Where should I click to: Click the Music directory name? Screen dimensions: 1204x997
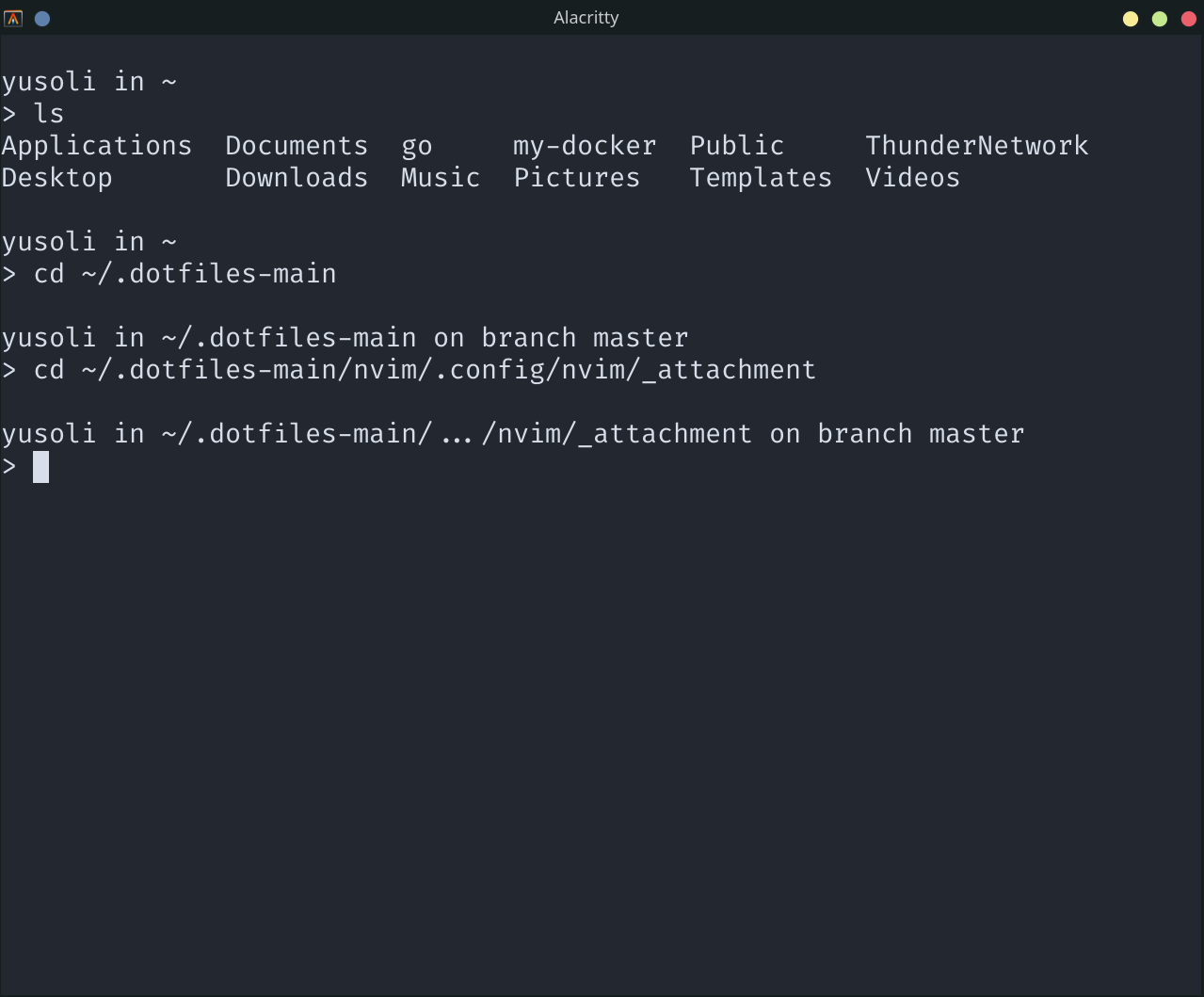pyautogui.click(x=441, y=178)
